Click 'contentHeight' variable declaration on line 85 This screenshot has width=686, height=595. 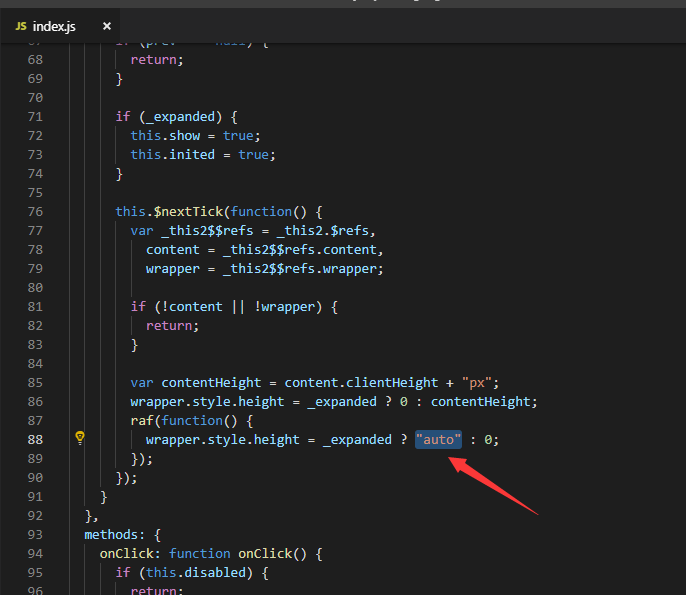click(x=211, y=382)
